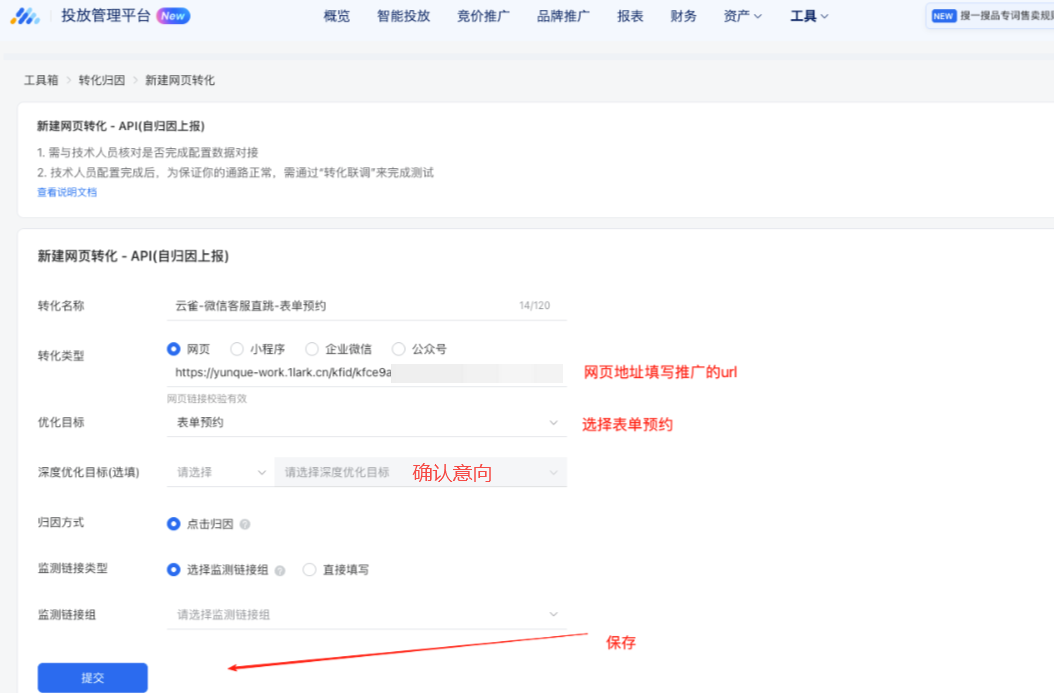Select the 网页 conversion type radio

173,349
